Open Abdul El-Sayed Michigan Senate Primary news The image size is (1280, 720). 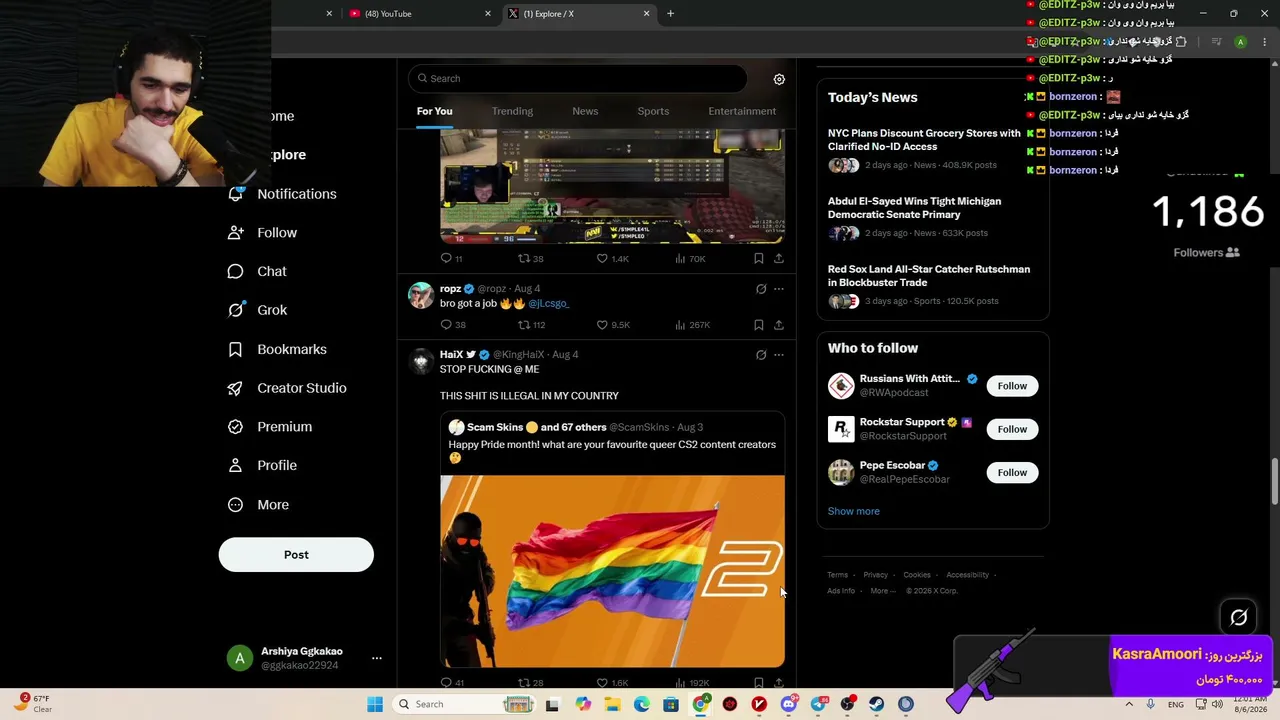click(914, 208)
